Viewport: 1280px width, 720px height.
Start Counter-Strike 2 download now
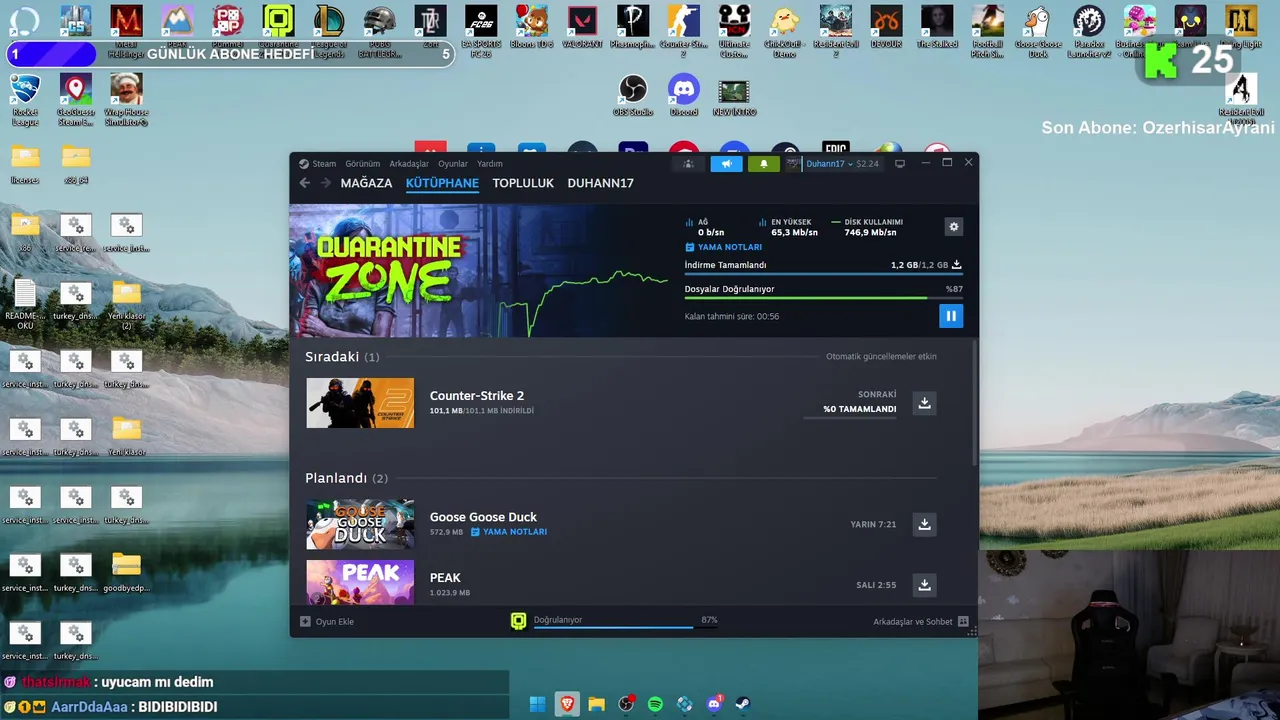pos(925,403)
